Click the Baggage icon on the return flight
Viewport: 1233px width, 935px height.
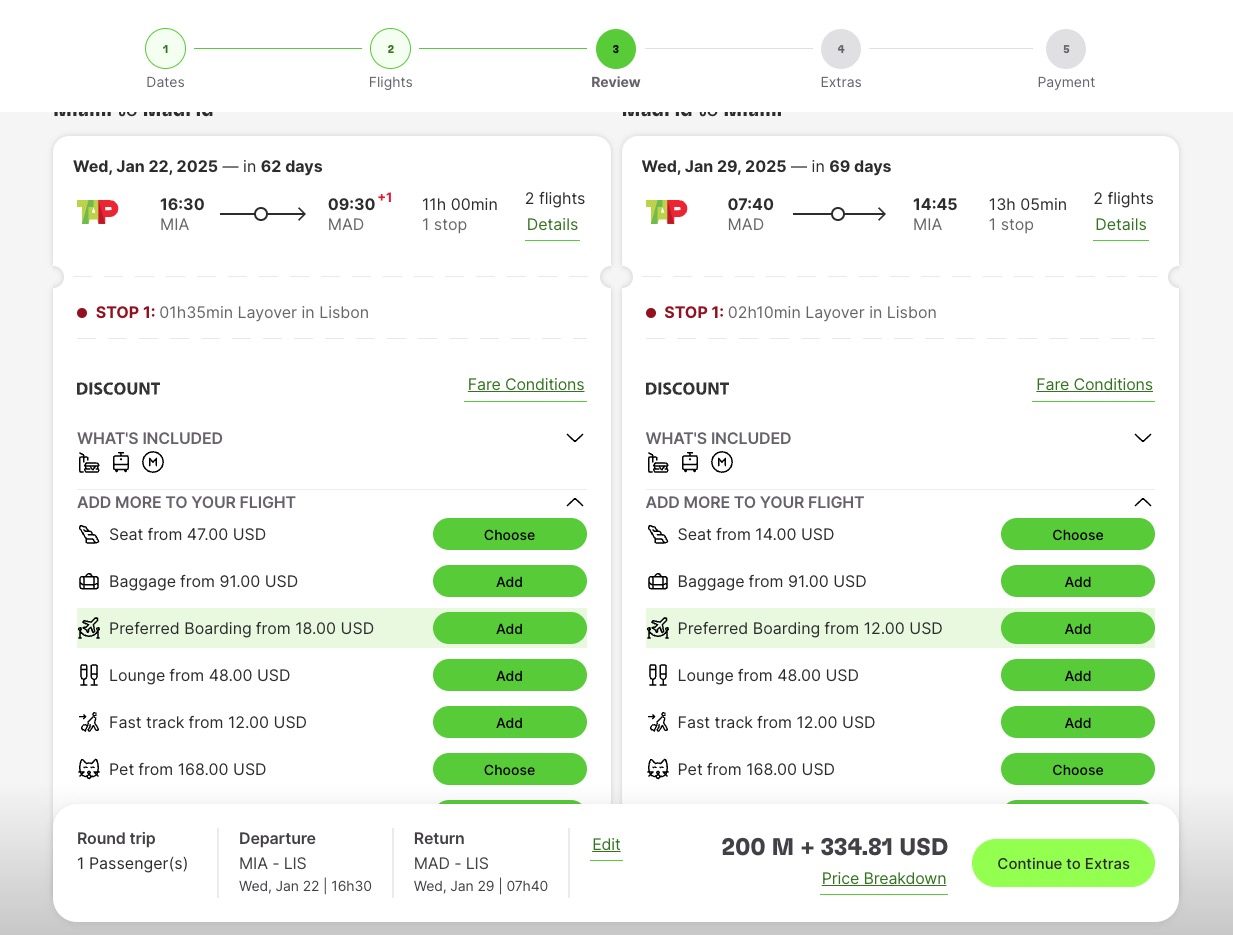[658, 581]
